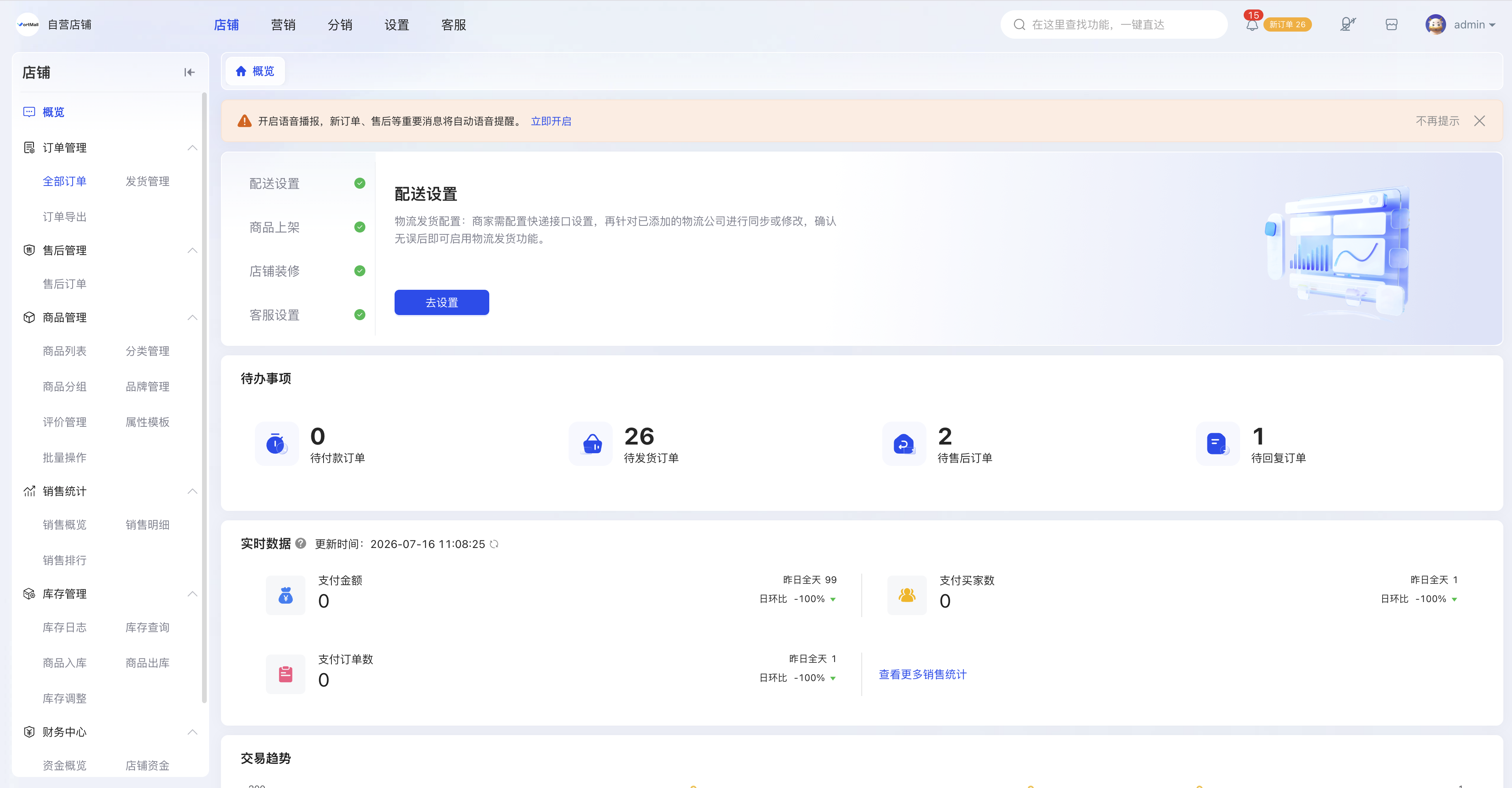The height and width of the screenshot is (788, 1512).
Task: Open 订单导出 in sidebar
Action: 65,217
